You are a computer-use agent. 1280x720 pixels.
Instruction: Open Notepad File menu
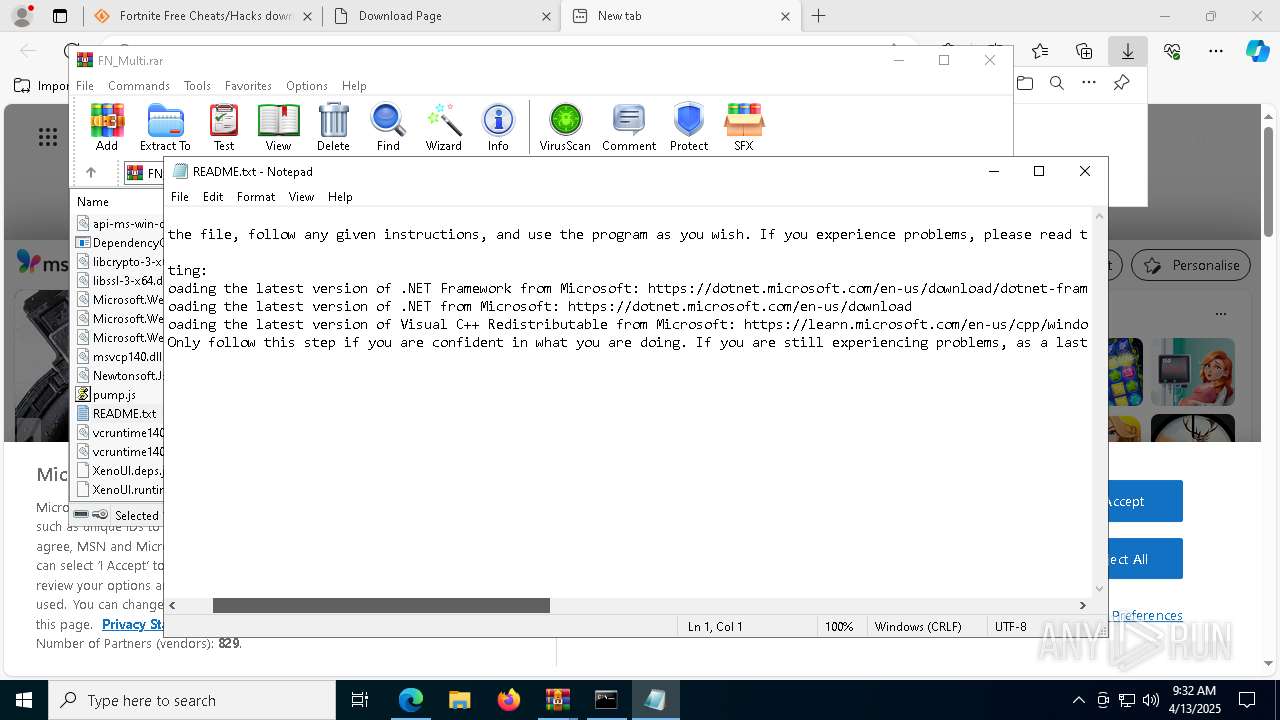180,197
